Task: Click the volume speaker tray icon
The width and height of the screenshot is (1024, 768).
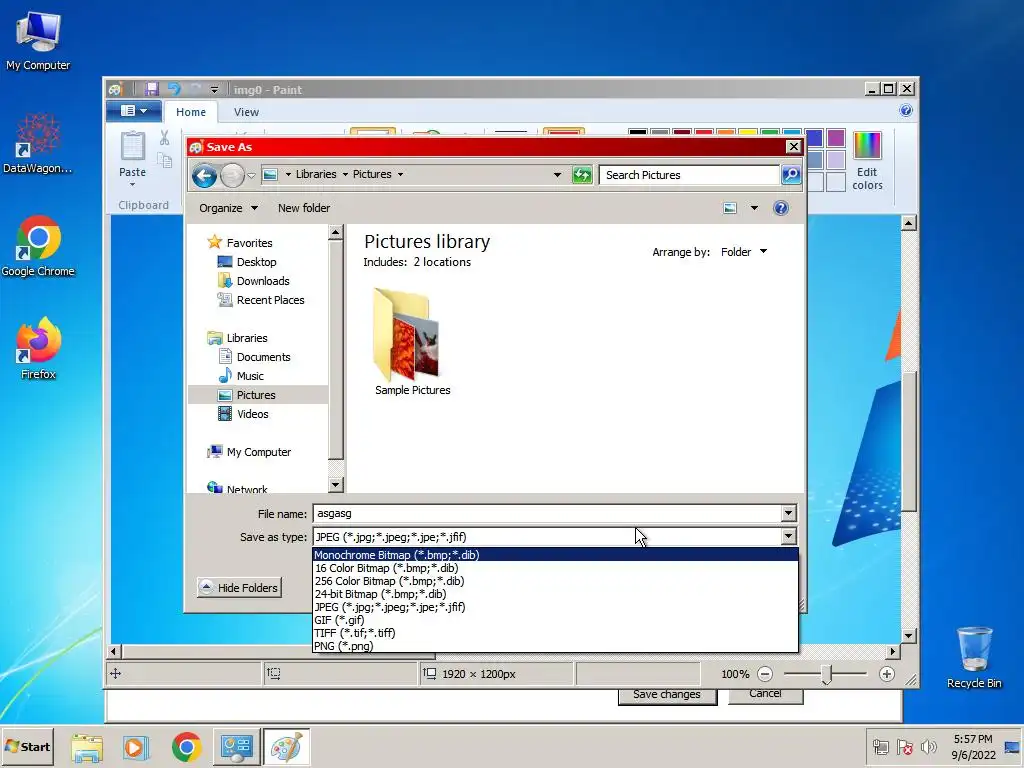Action: (927, 746)
